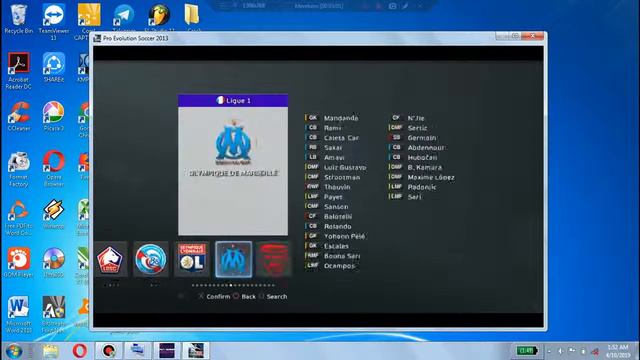Viewport: 640px width, 360px height.
Task: Click player name Sertic
Action: [417, 128]
